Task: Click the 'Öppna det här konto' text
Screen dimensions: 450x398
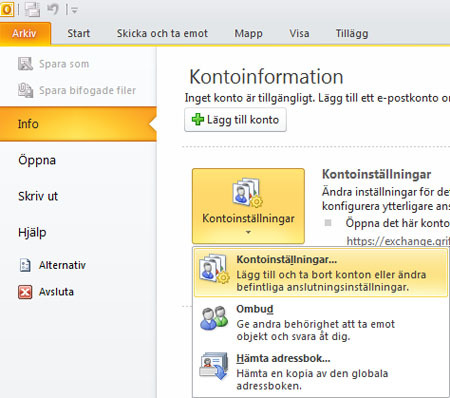Action: (x=398, y=223)
